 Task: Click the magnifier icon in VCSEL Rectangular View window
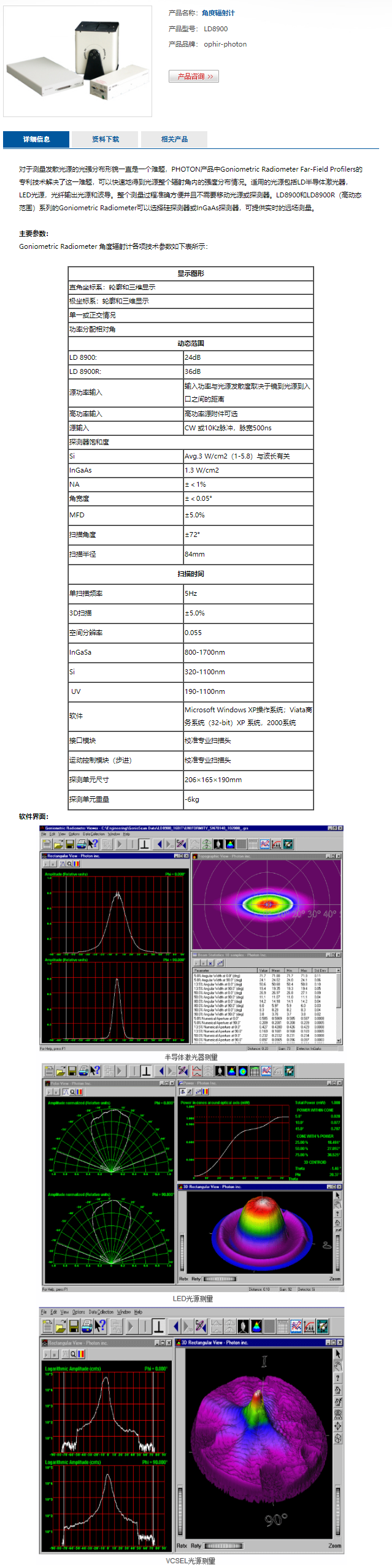(x=73, y=1353)
